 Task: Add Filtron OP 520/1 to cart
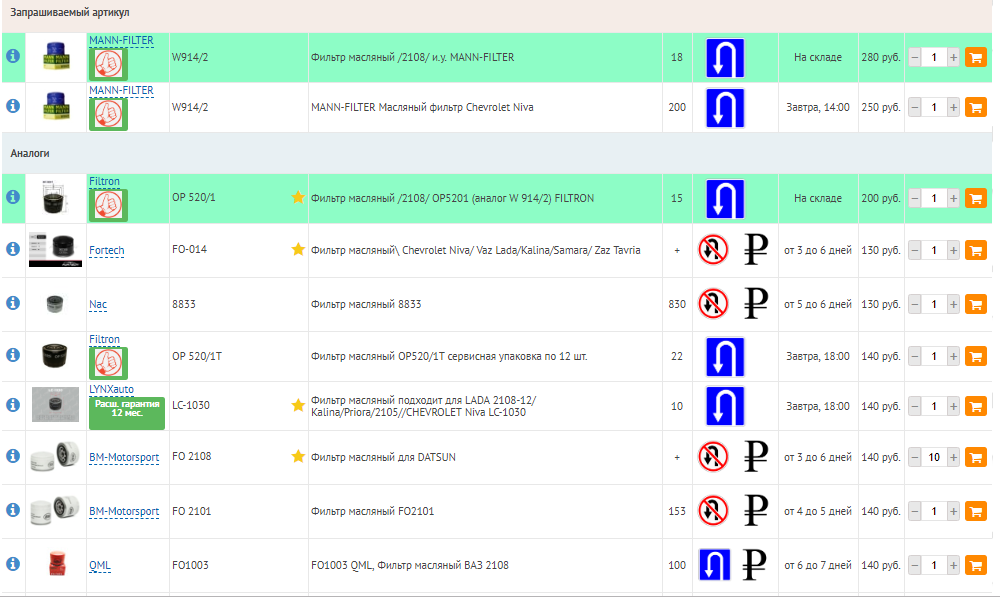pos(976,198)
